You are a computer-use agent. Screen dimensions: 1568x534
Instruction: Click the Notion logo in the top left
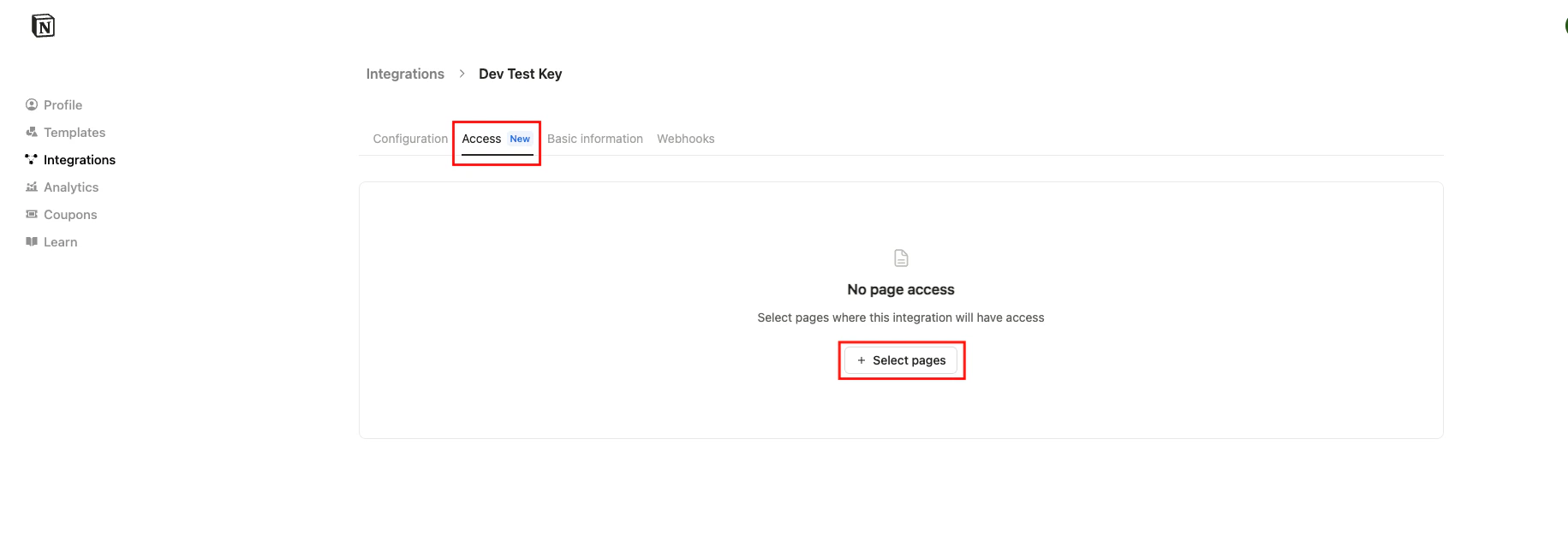click(42, 25)
